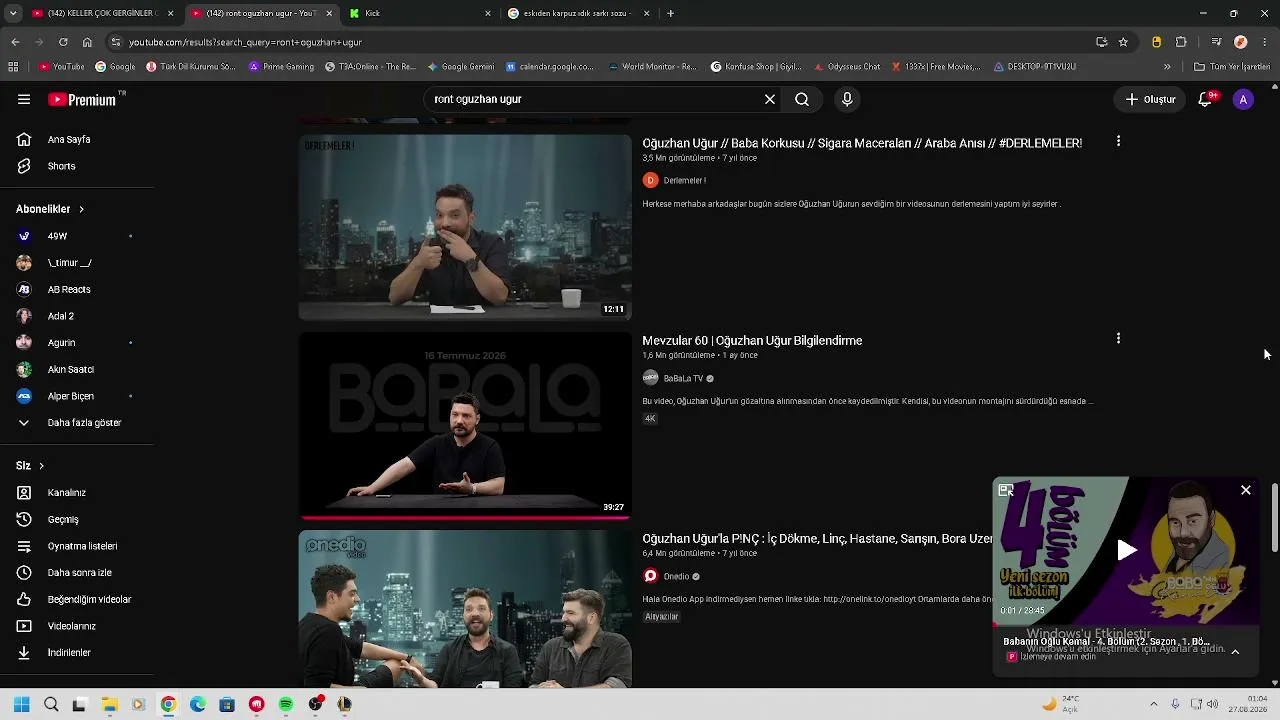The height and width of the screenshot is (720, 1280).
Task: Open Windows taskbar search
Action: (x=51, y=704)
